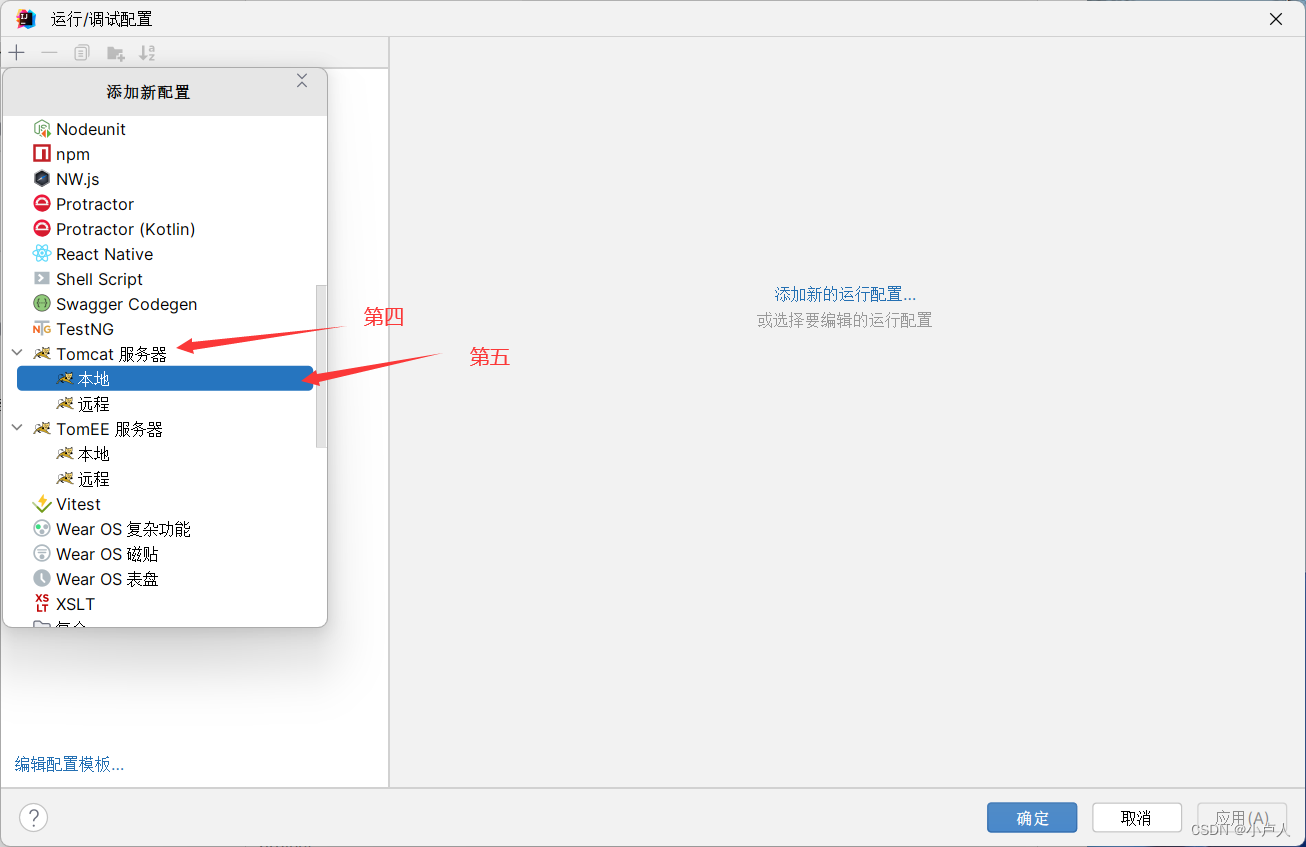Click the create new folder icon
Image resolution: width=1306 pixels, height=847 pixels.
(115, 53)
